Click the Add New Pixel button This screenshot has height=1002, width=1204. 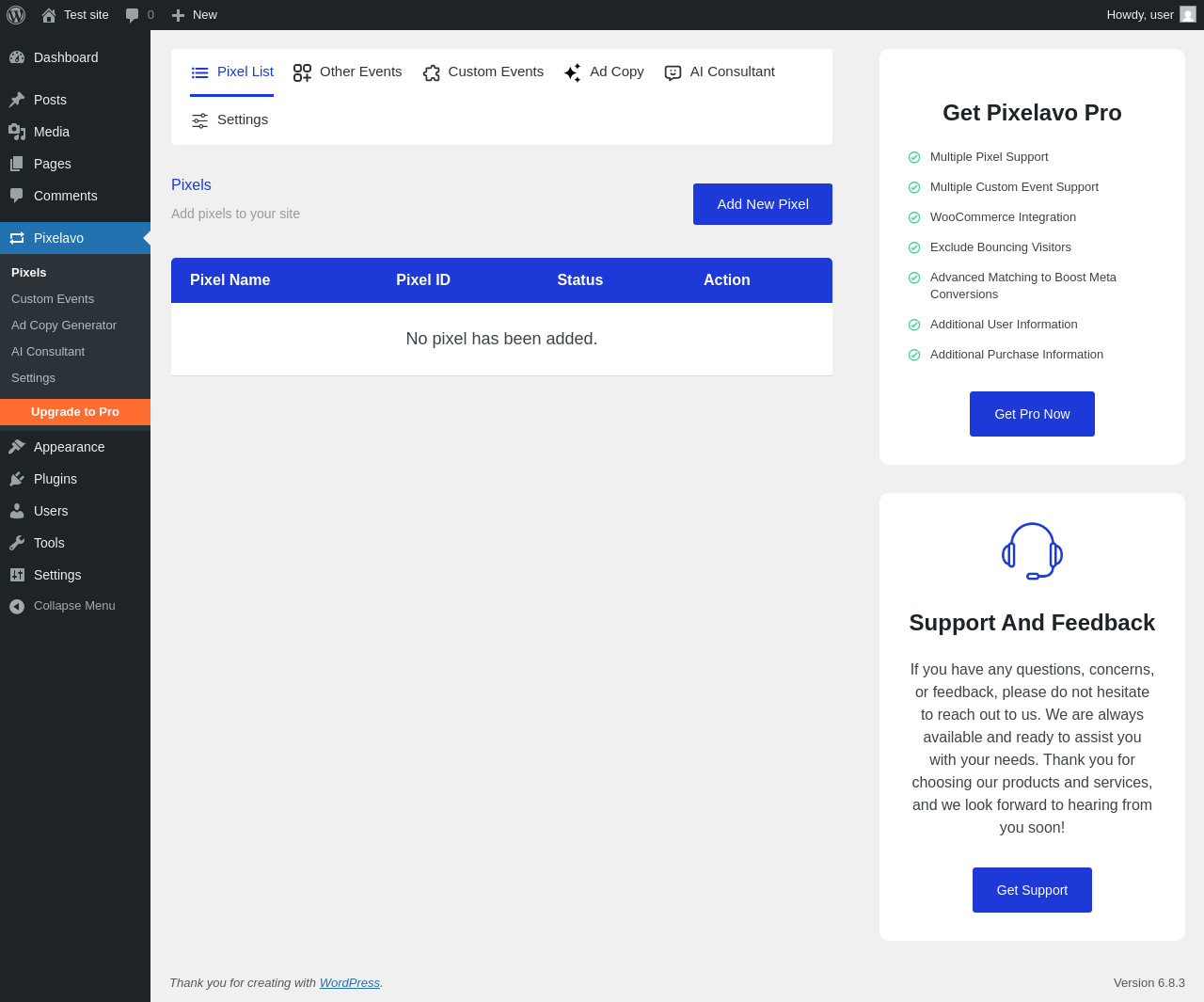(x=763, y=204)
